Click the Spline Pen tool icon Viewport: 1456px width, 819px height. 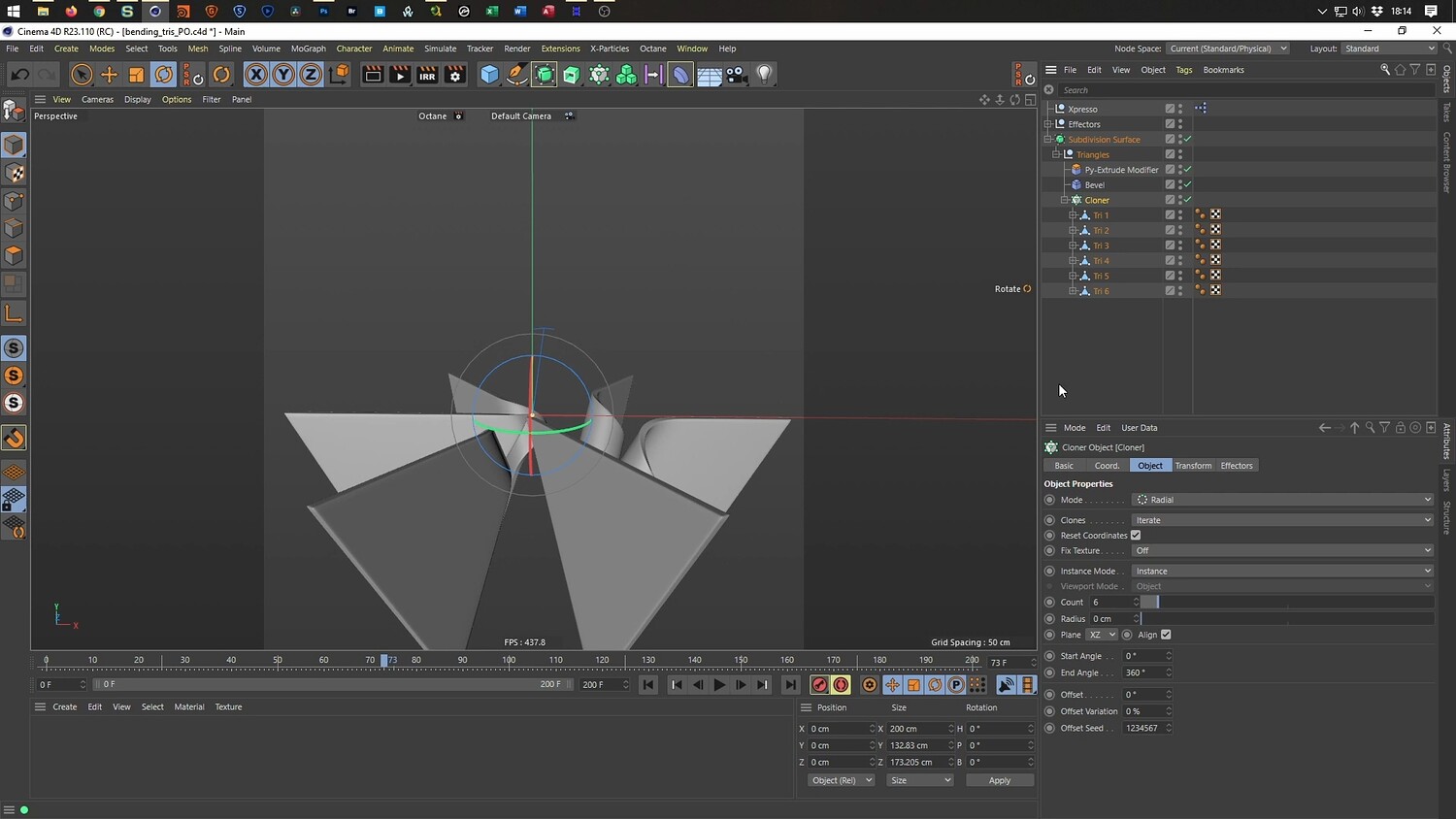click(517, 75)
